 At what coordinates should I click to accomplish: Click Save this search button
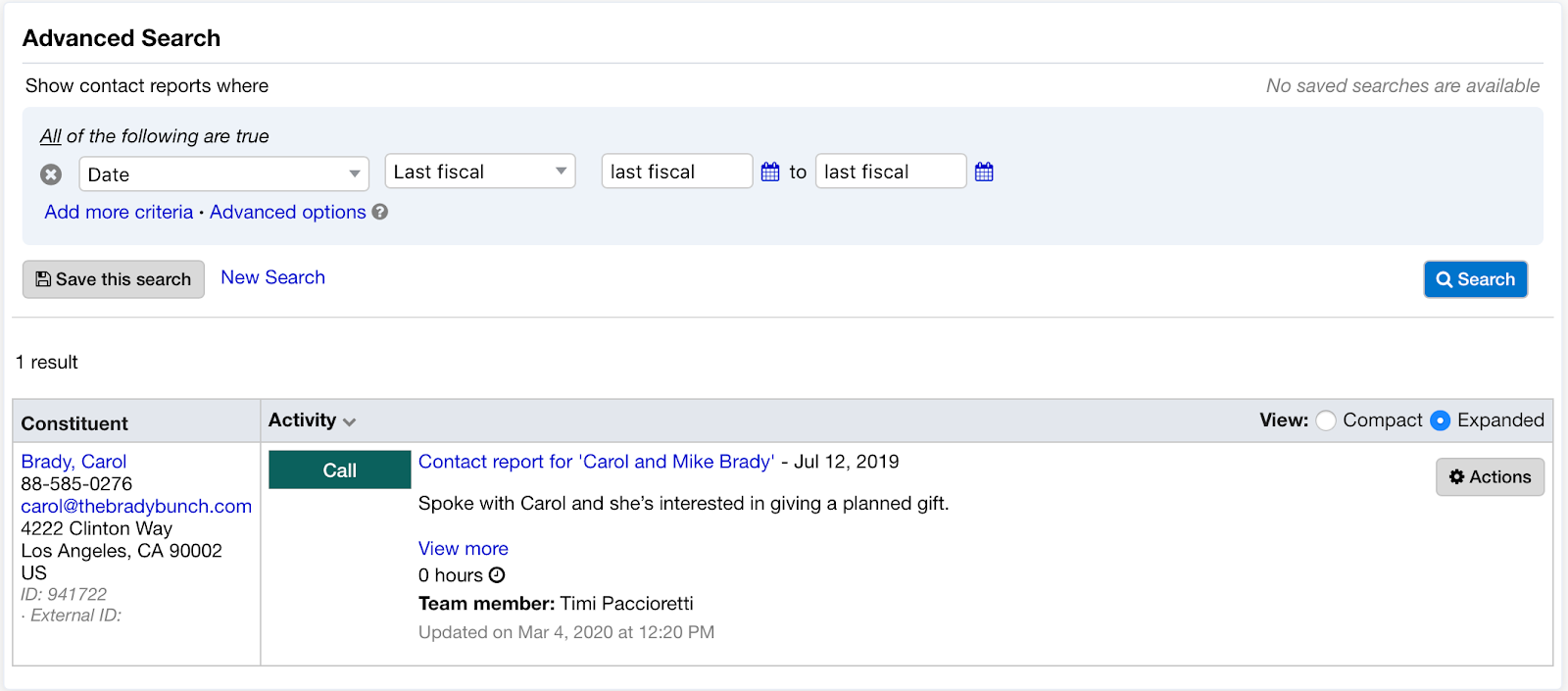(114, 279)
